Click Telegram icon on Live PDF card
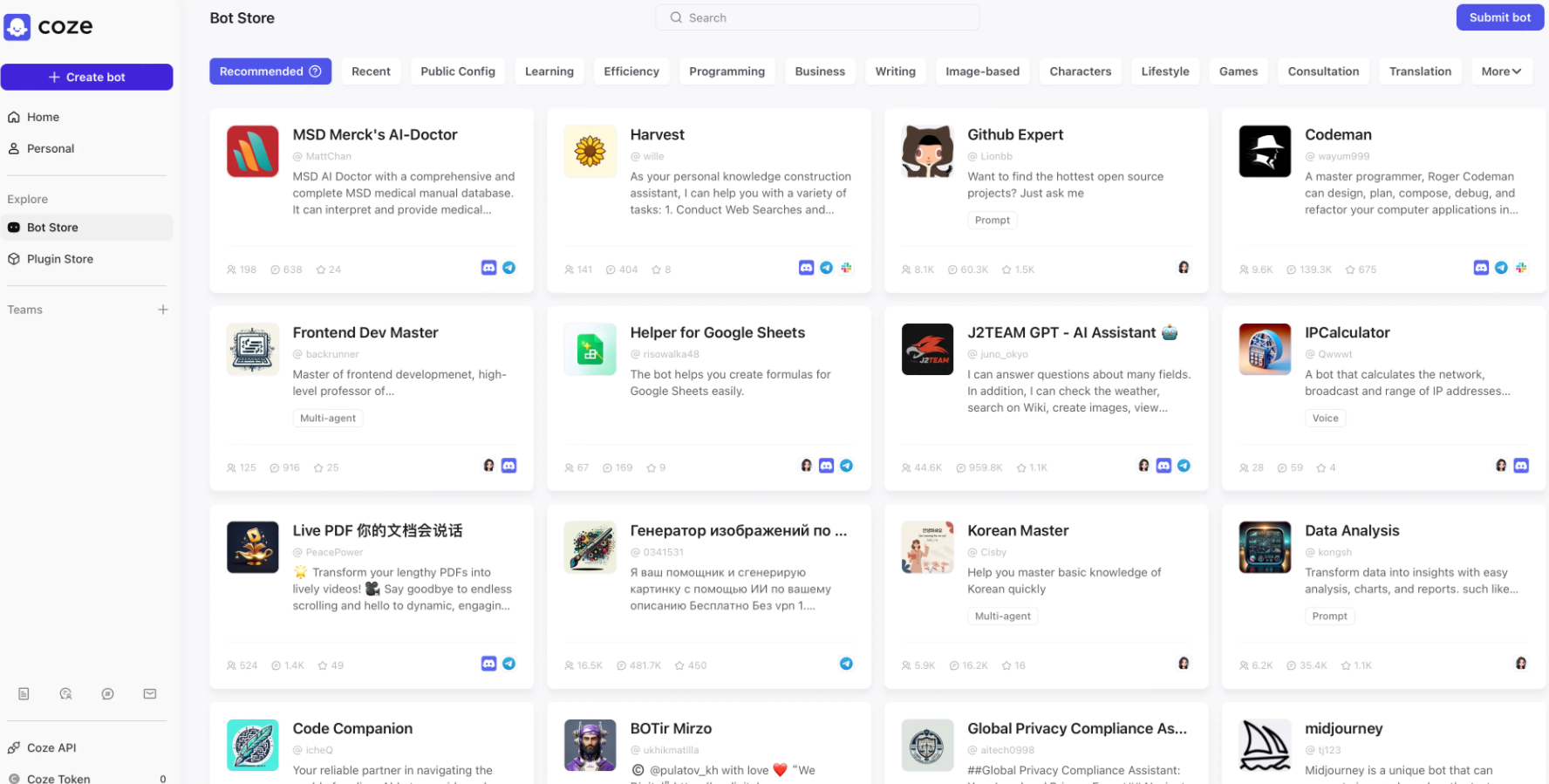Screen dimensions: 1549x784 coord(509,664)
